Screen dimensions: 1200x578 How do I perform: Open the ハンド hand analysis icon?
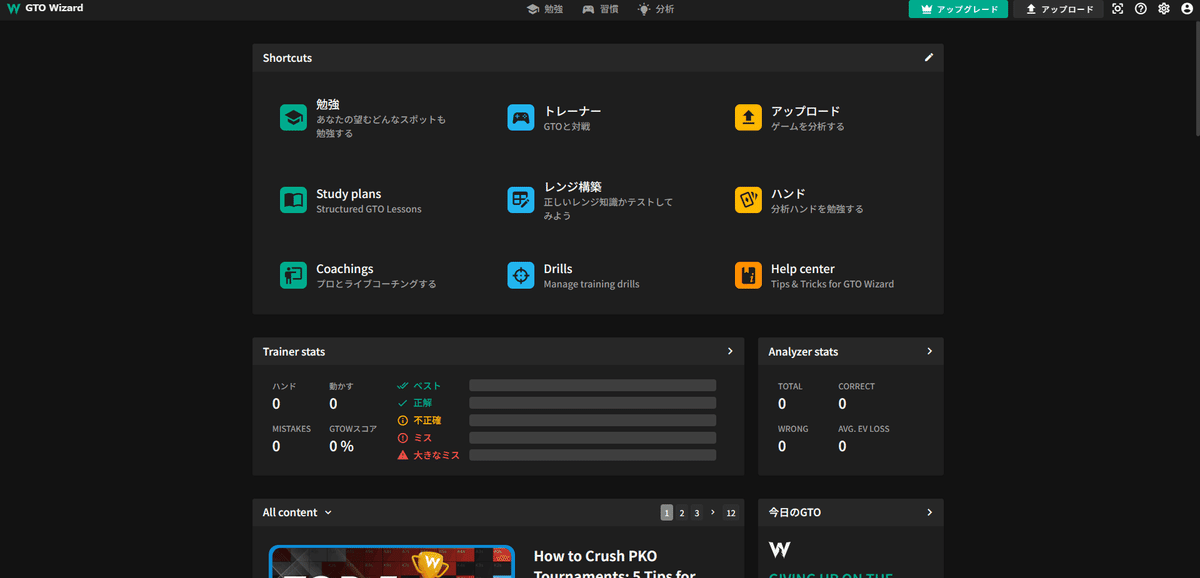pyautogui.click(x=748, y=200)
